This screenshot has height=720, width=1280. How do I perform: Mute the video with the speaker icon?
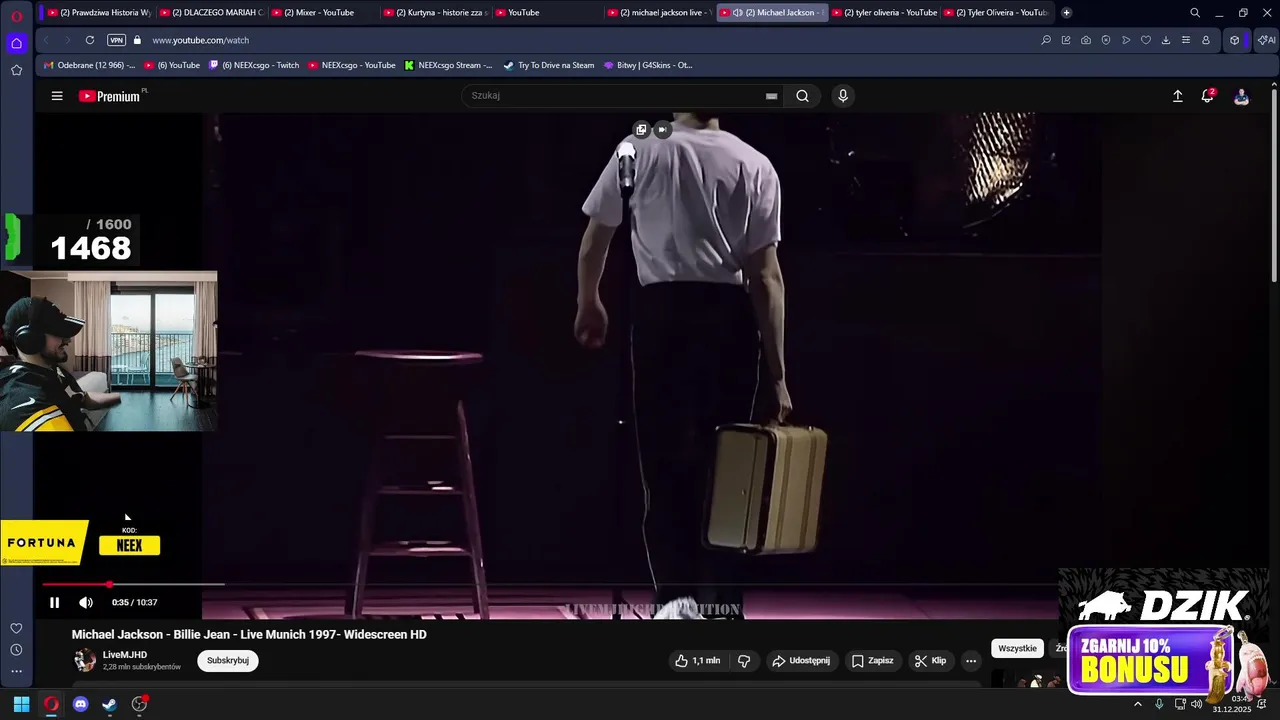coord(86,602)
